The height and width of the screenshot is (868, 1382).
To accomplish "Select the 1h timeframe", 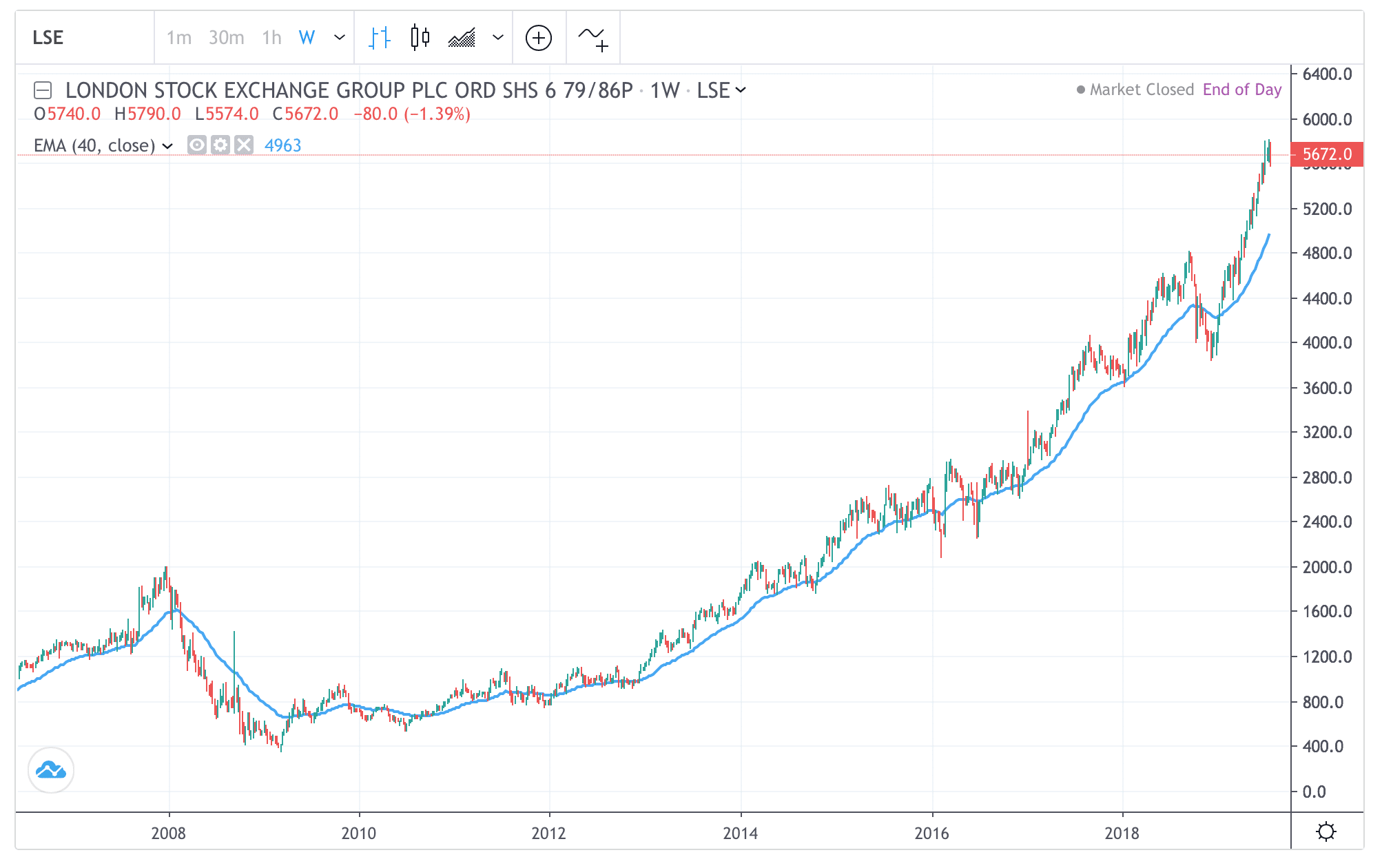I will point(271,37).
